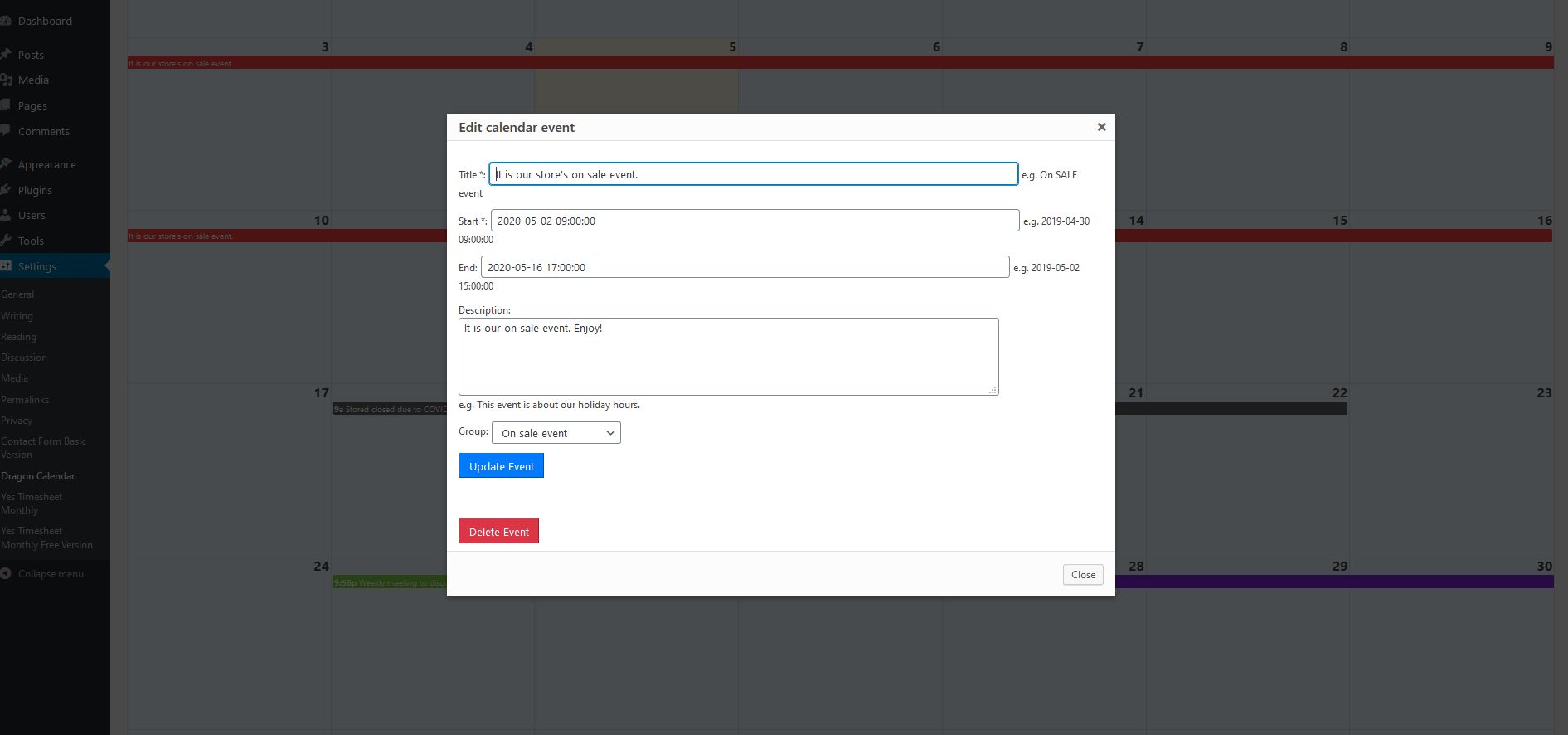Click the Stored closed due to COVID event
1568x735 pixels.
coord(390,409)
